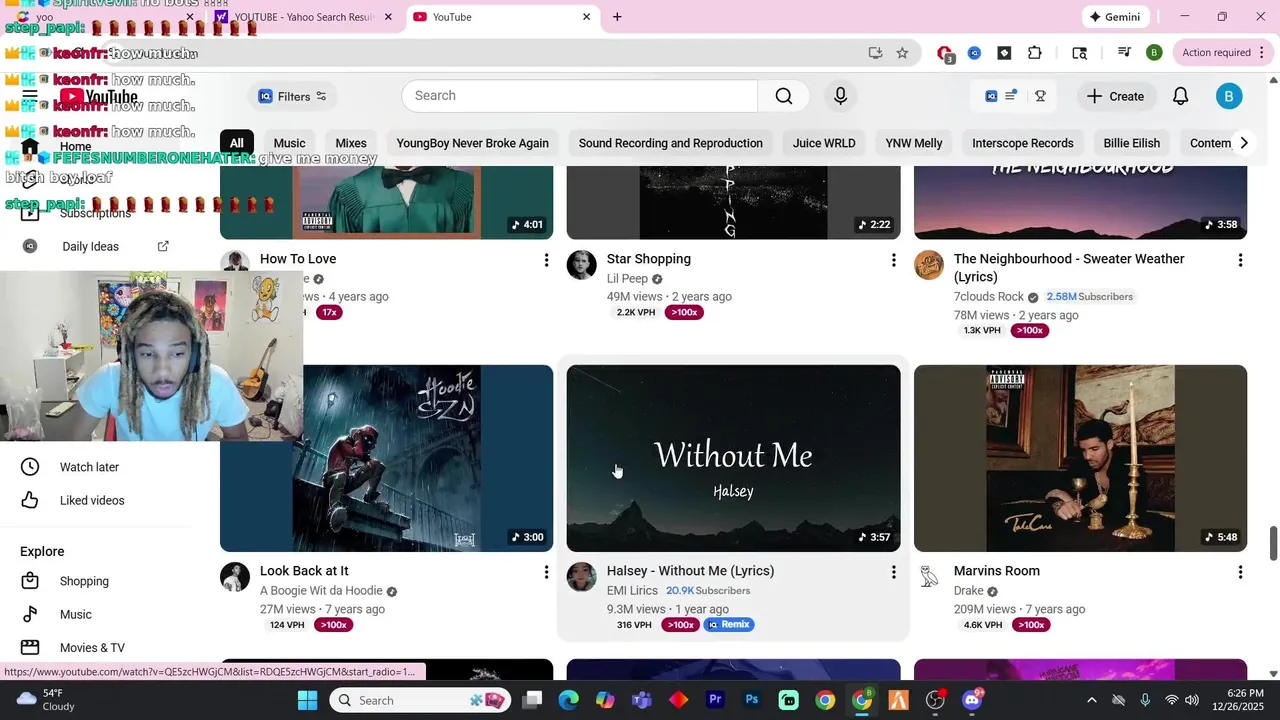1280x720 pixels.
Task: Open a new browser tab
Action: (x=617, y=17)
